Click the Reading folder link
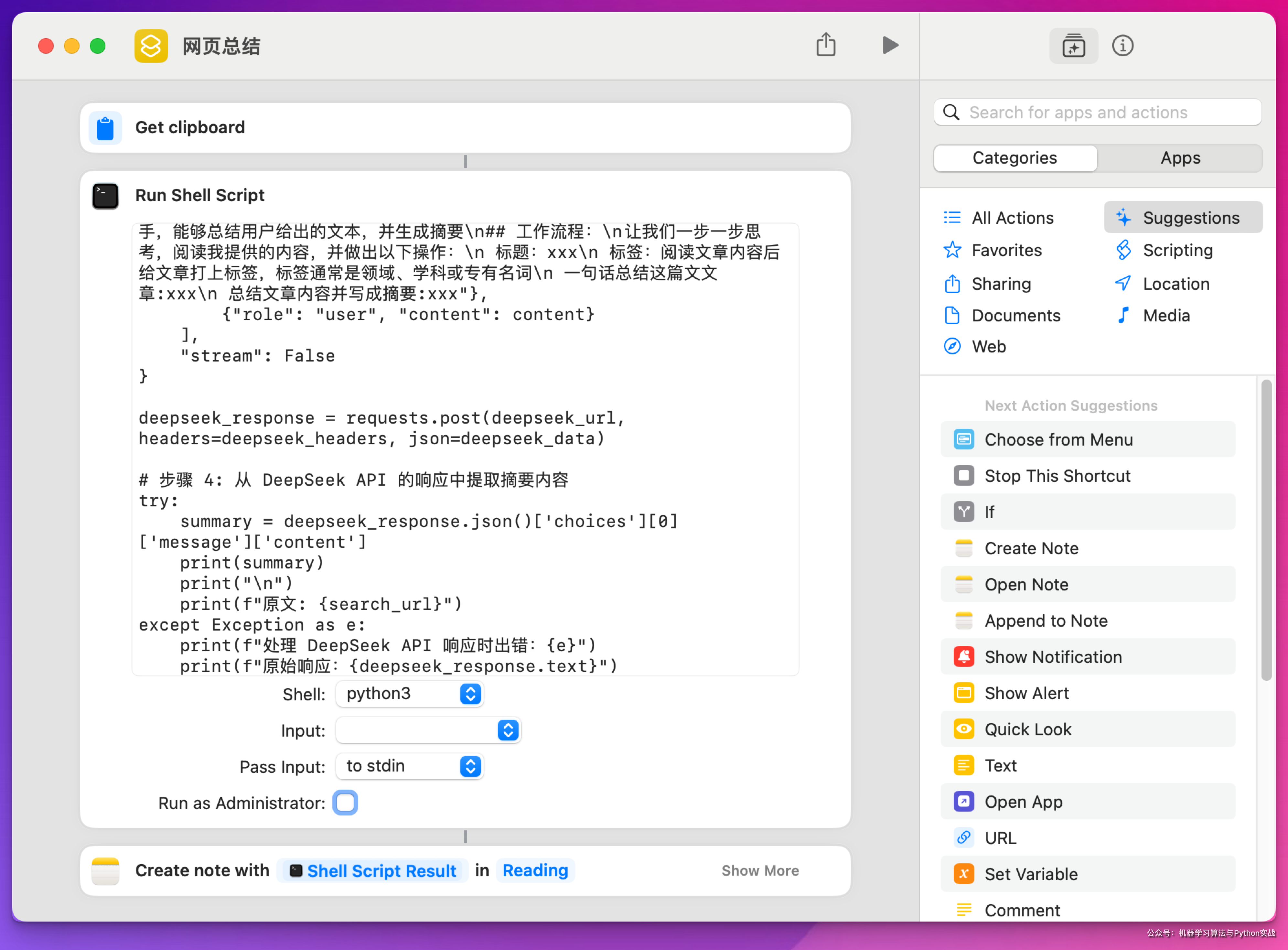 point(535,871)
